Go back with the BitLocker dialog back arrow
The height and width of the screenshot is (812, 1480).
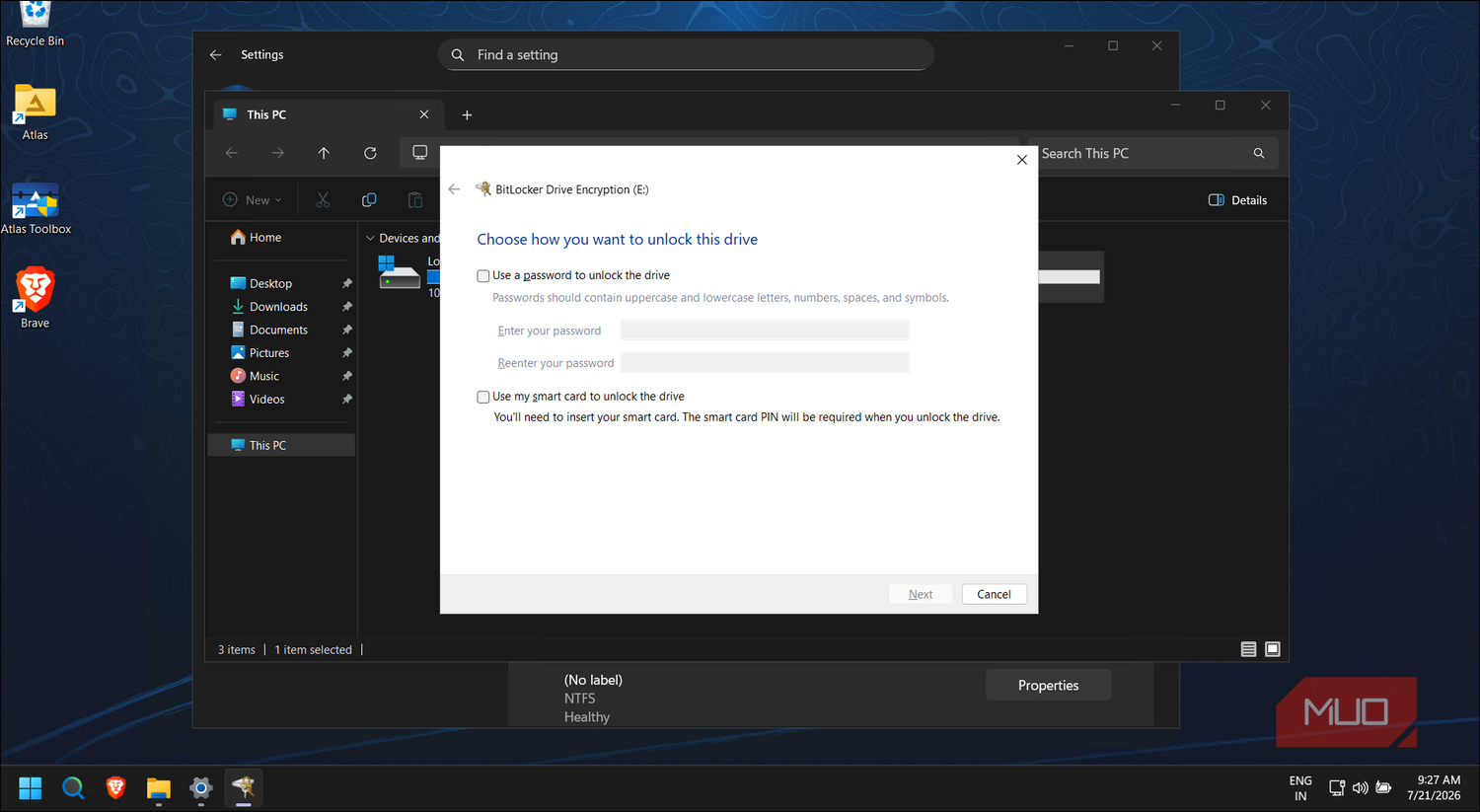454,189
